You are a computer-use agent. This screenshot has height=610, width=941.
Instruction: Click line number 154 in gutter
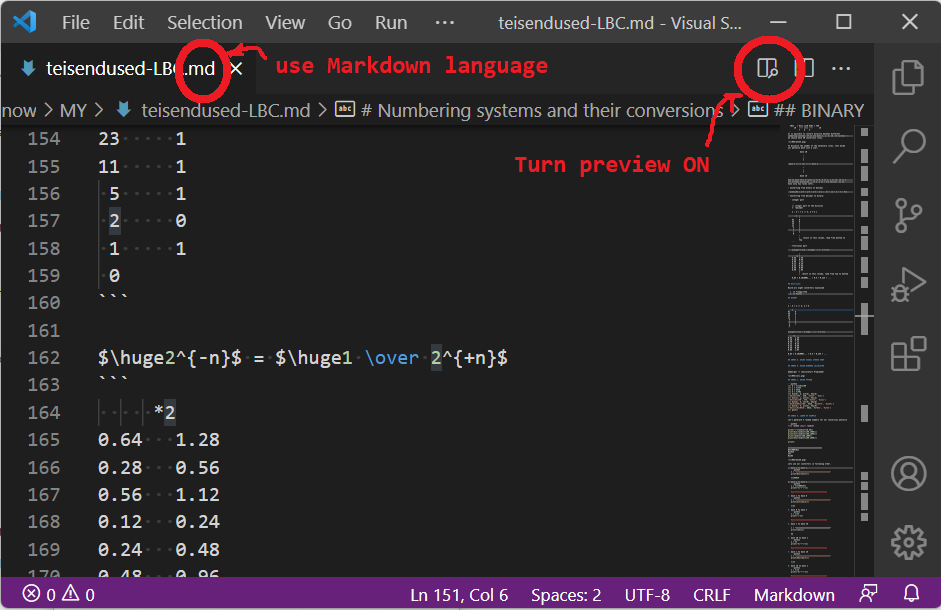tap(44, 139)
